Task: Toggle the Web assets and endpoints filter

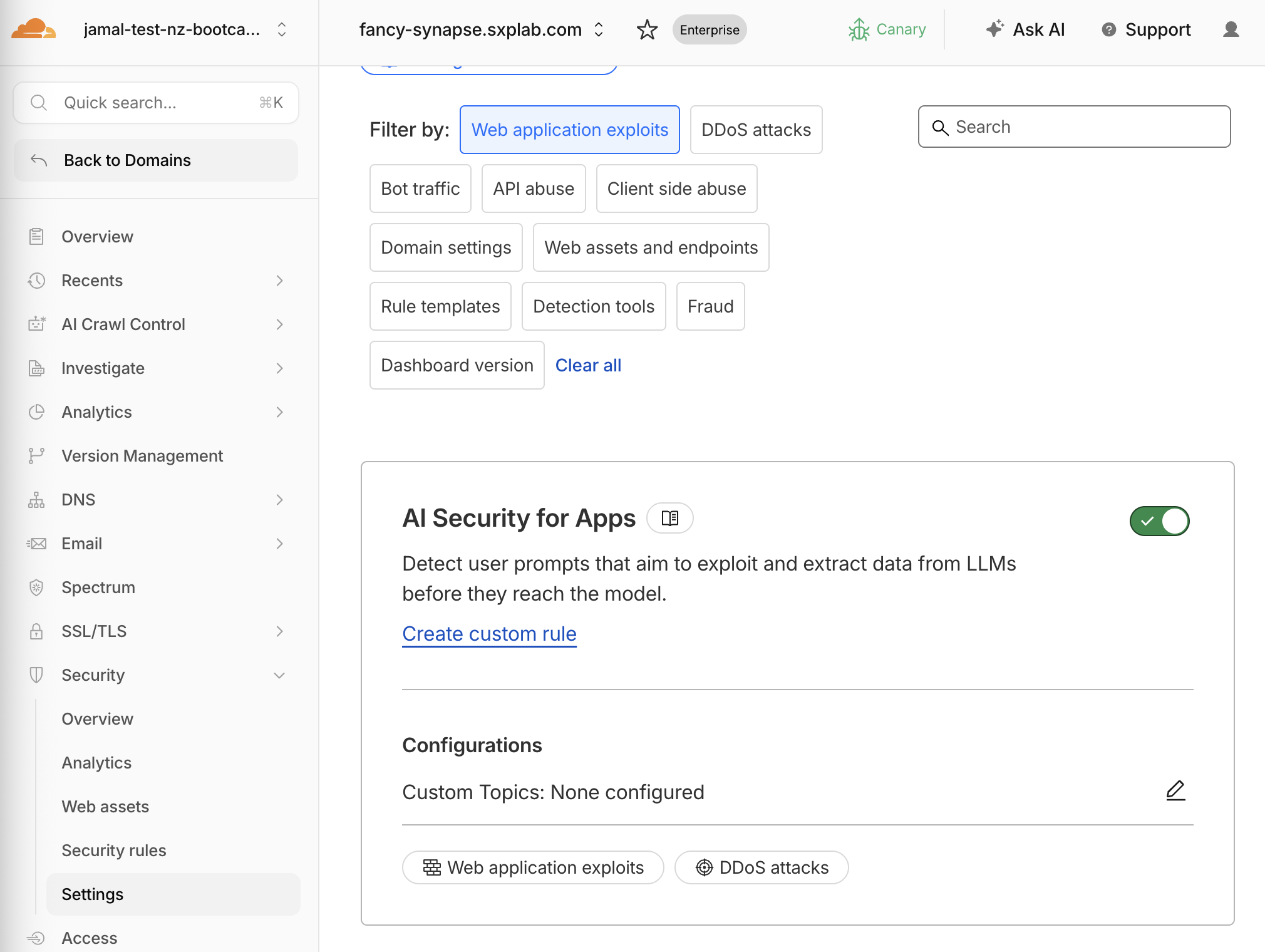Action: click(x=651, y=247)
